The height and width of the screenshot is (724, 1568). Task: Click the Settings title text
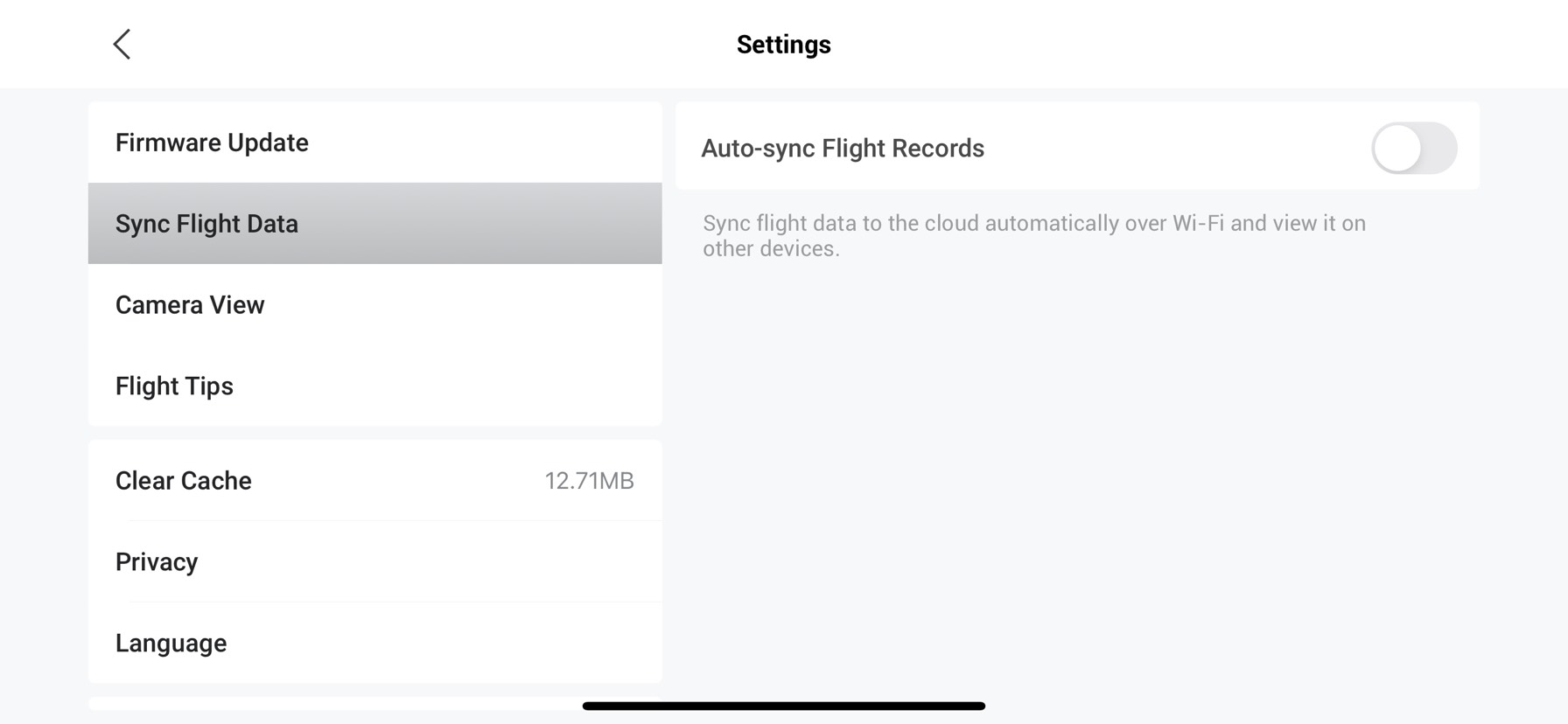pos(783,44)
